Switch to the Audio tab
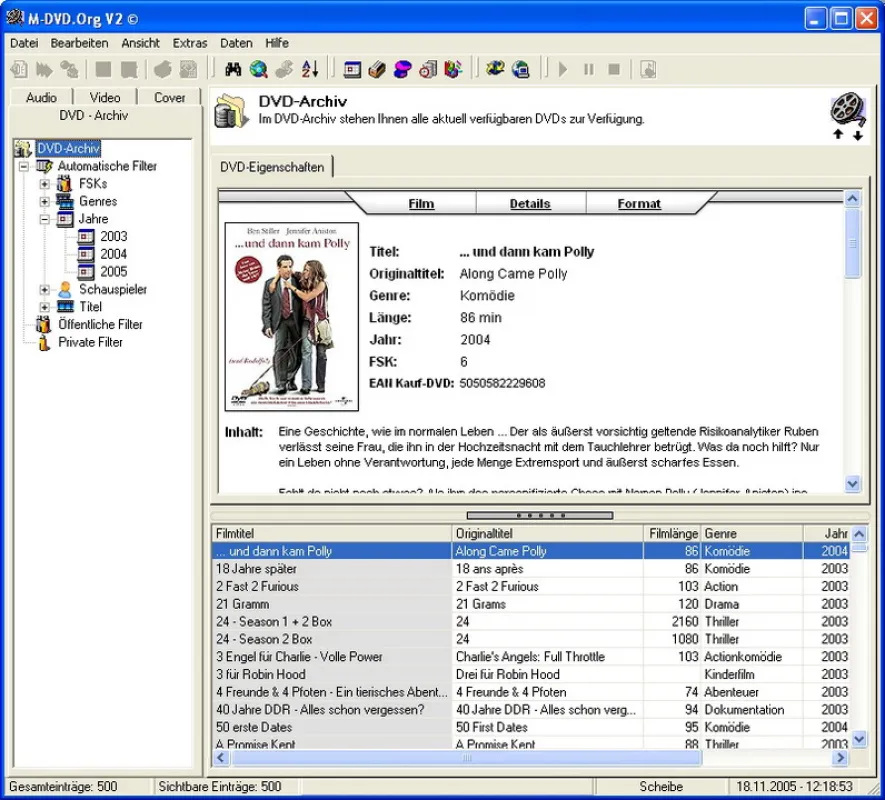Image resolution: width=885 pixels, height=800 pixels. tap(41, 97)
